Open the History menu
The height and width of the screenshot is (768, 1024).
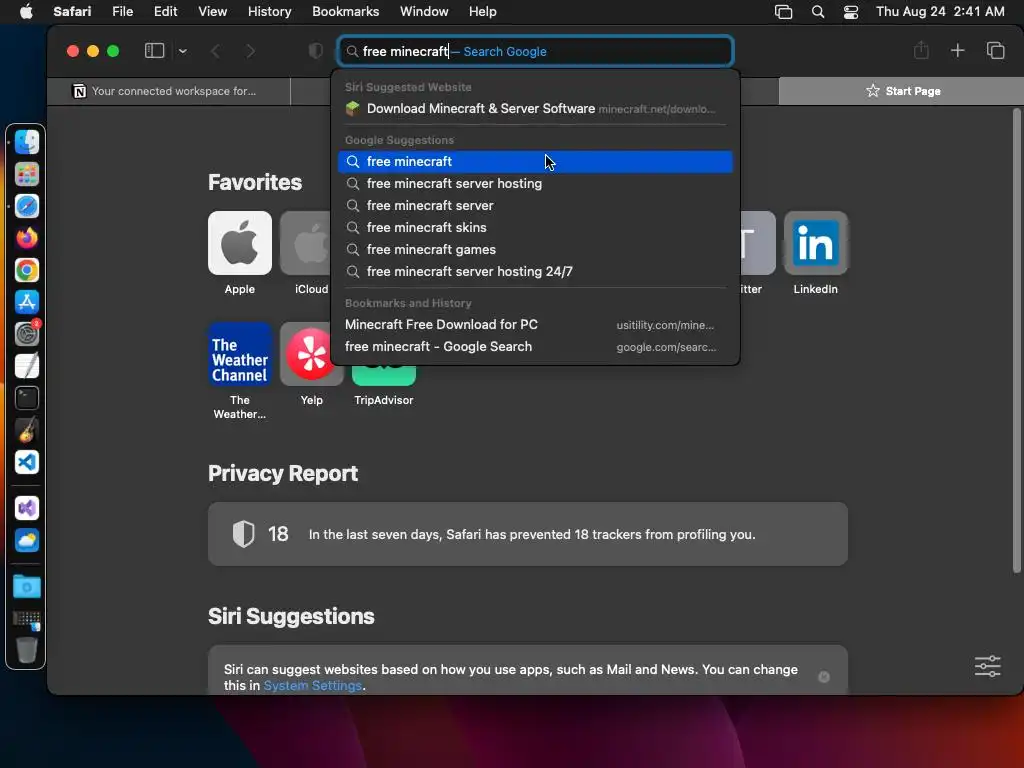coord(269,11)
